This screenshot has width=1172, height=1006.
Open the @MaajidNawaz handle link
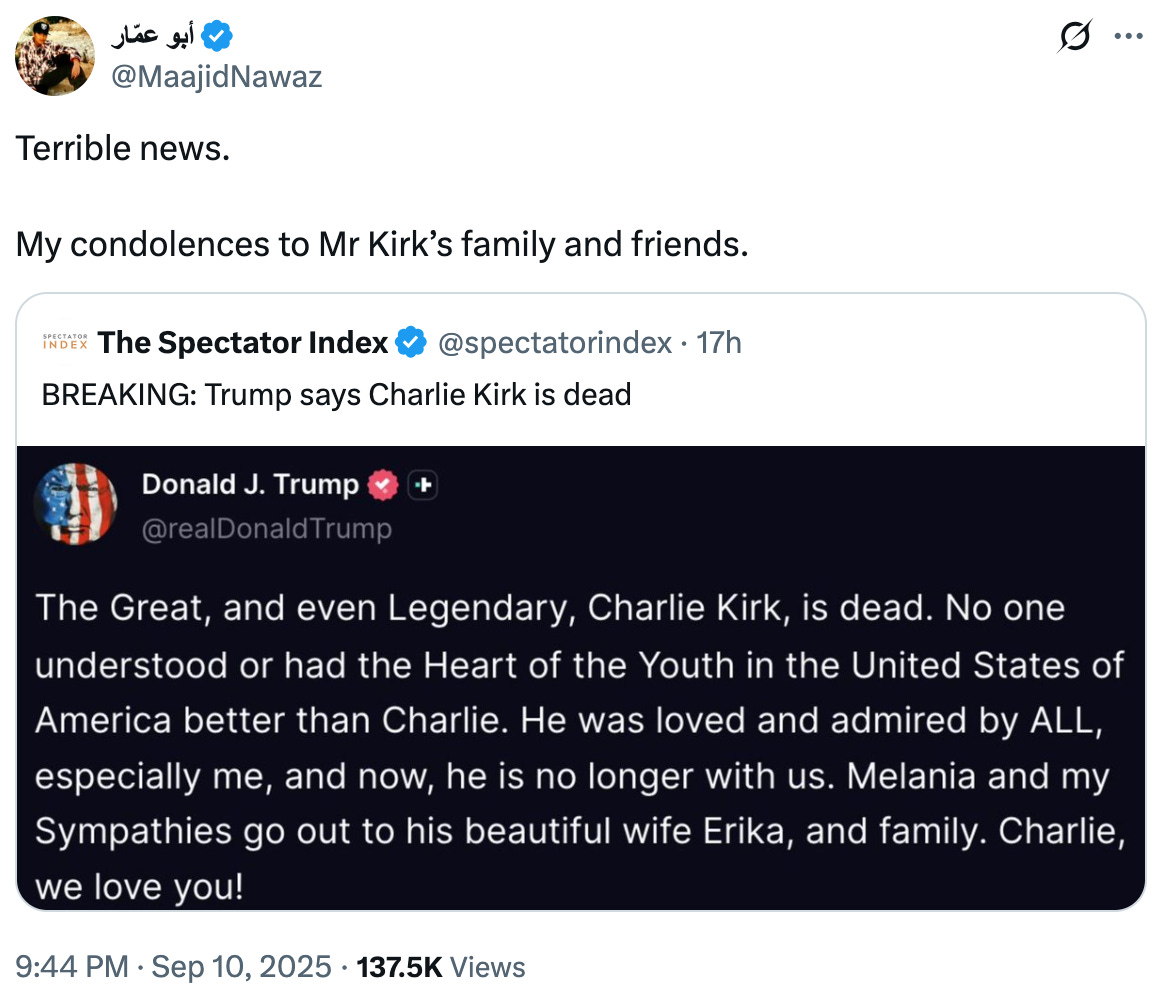tap(217, 76)
